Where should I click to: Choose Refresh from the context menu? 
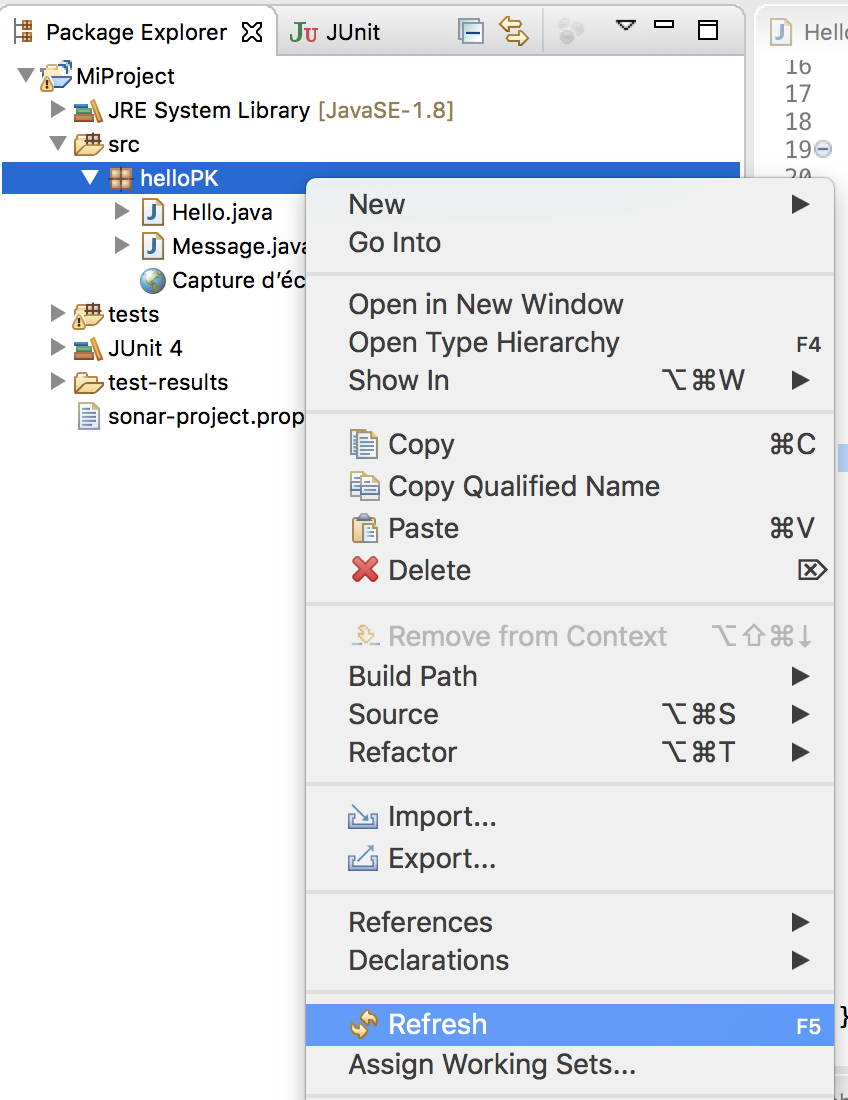click(437, 1024)
